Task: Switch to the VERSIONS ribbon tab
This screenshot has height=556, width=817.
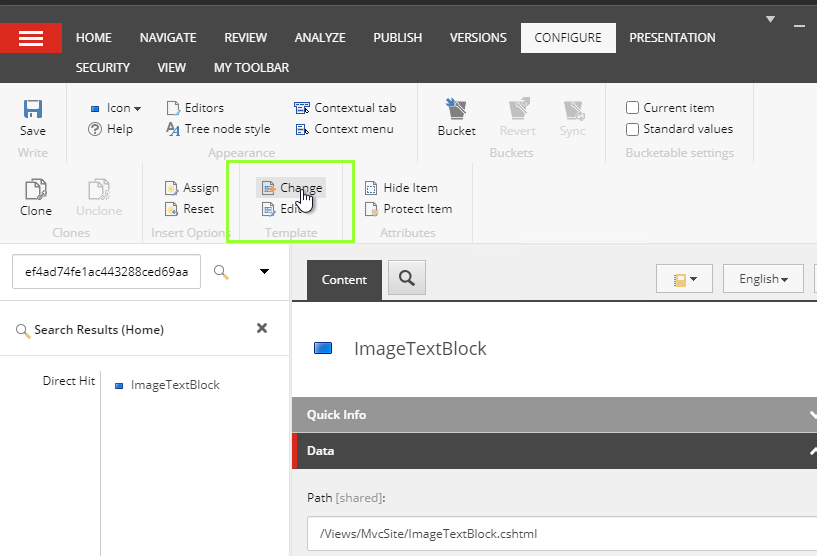Action: point(478,38)
